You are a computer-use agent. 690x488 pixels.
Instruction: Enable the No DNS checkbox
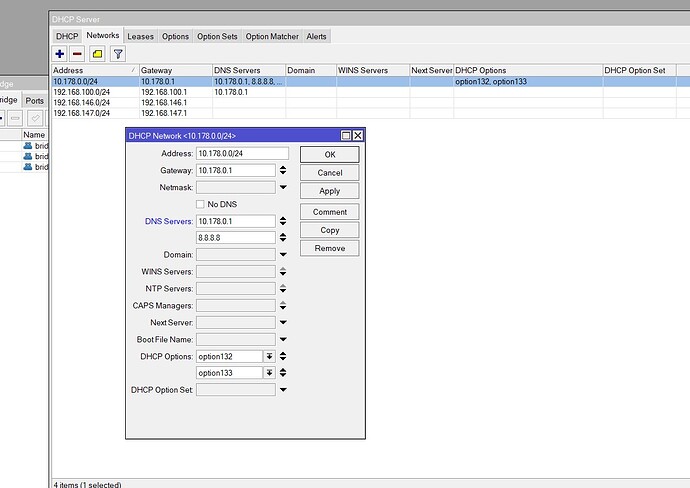point(201,204)
